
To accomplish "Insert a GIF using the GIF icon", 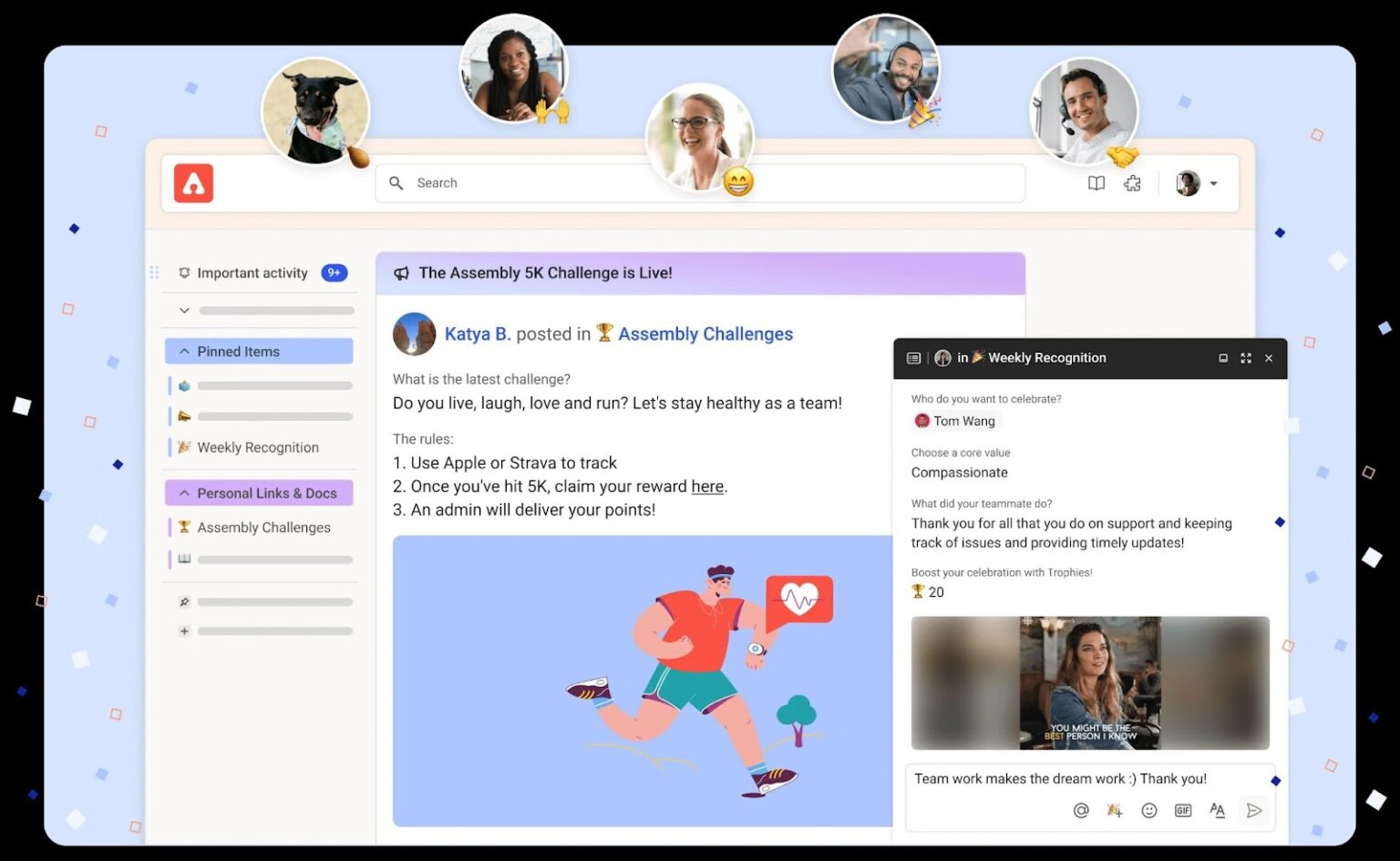I will pyautogui.click(x=1182, y=809).
